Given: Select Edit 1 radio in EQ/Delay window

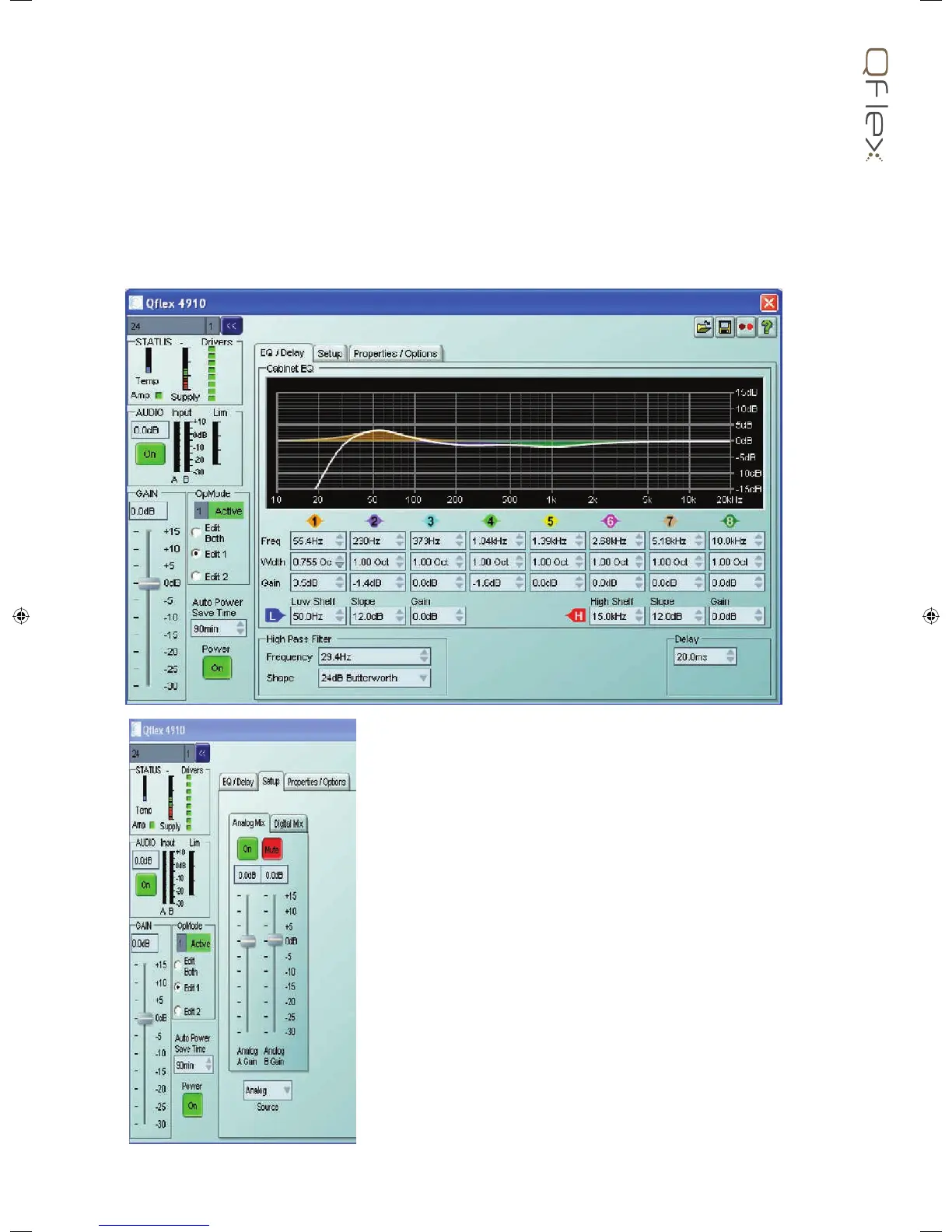Looking at the screenshot, I should click(x=197, y=554).
